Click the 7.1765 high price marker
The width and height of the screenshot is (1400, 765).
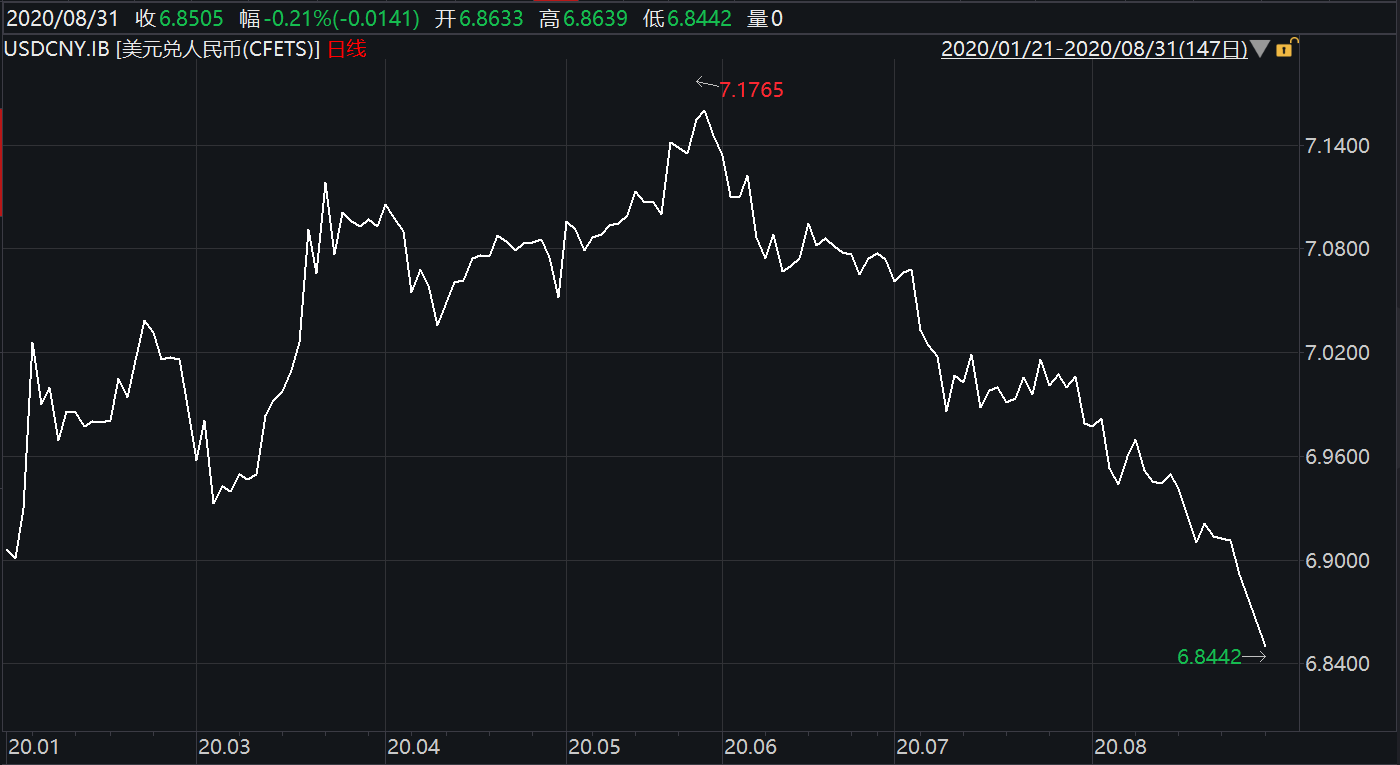(x=751, y=90)
